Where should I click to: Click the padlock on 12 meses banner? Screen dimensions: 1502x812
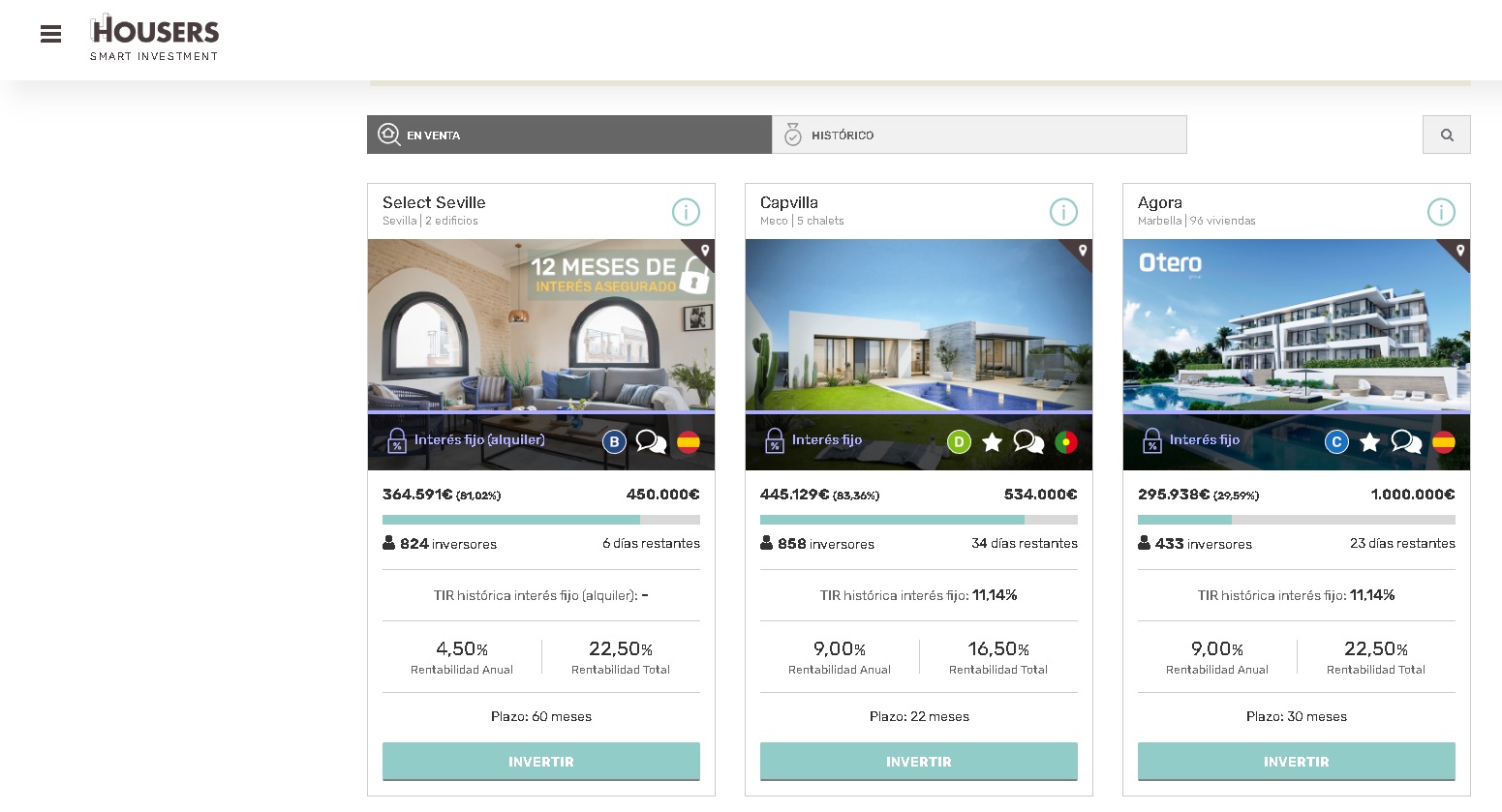[694, 275]
